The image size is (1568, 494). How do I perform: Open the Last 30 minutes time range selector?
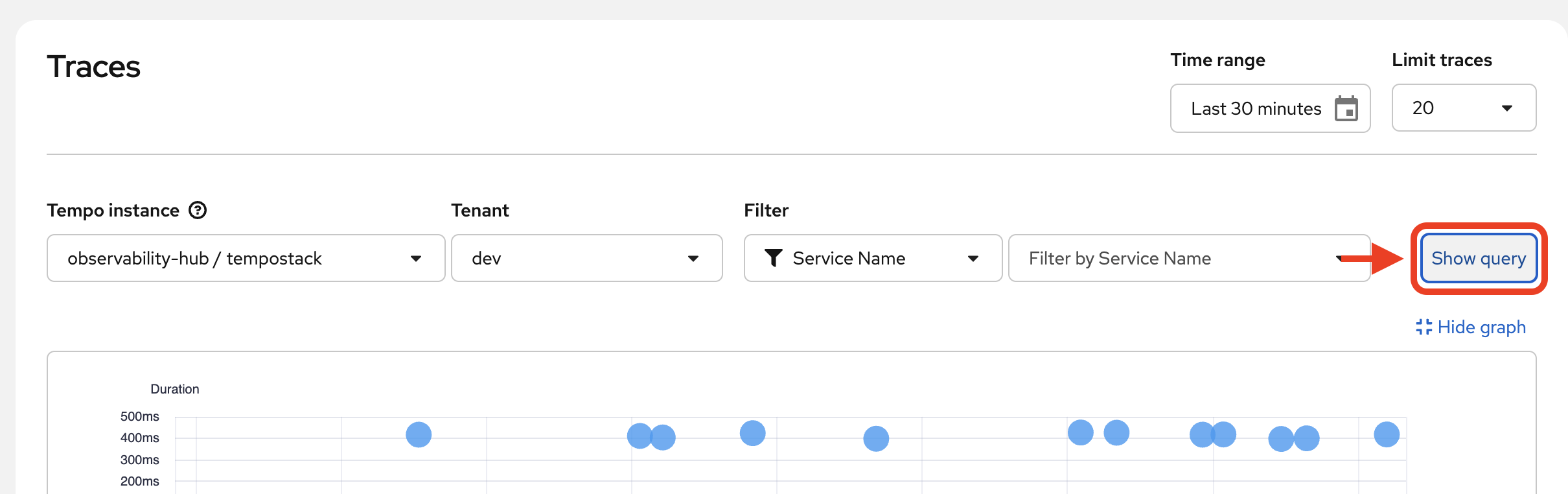(x=1270, y=108)
